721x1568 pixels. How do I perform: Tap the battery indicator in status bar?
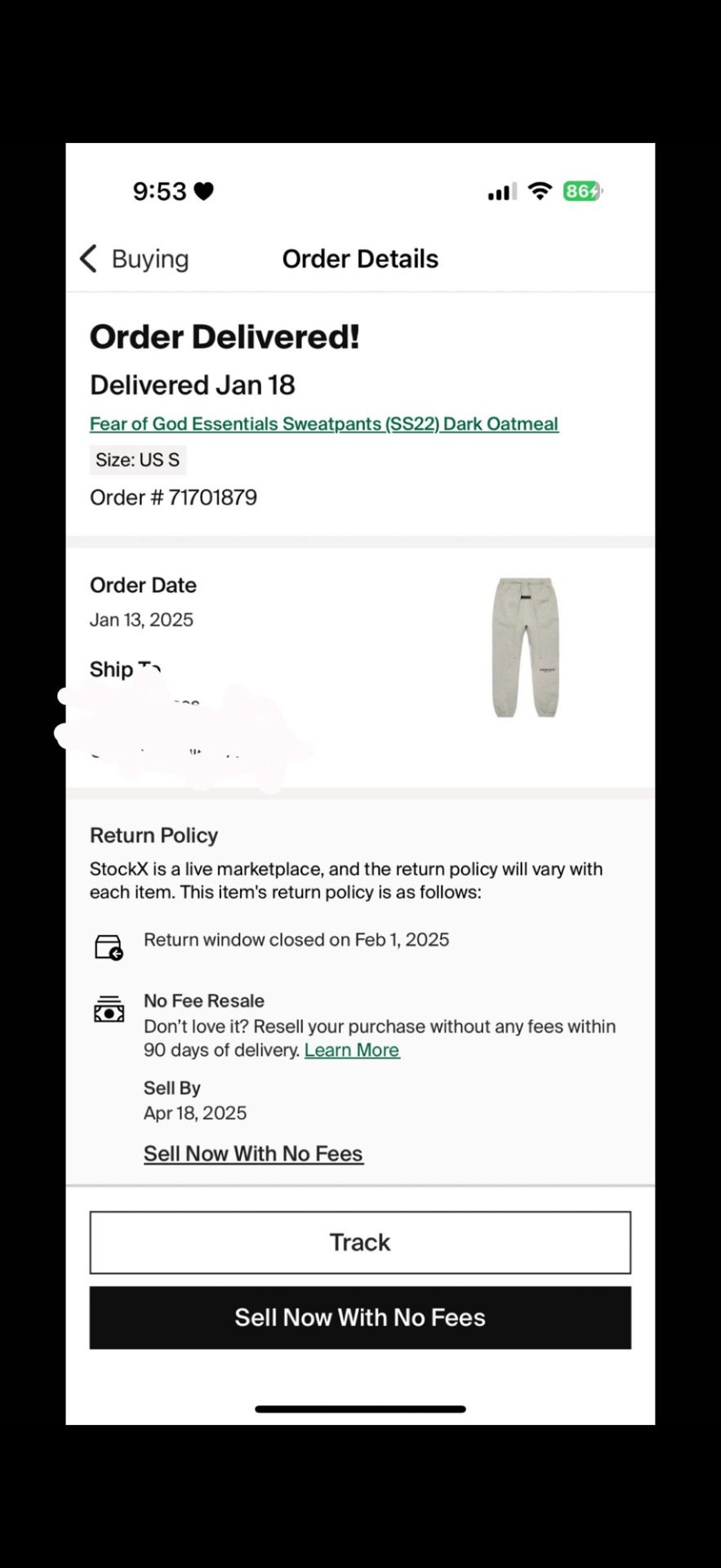pos(582,191)
